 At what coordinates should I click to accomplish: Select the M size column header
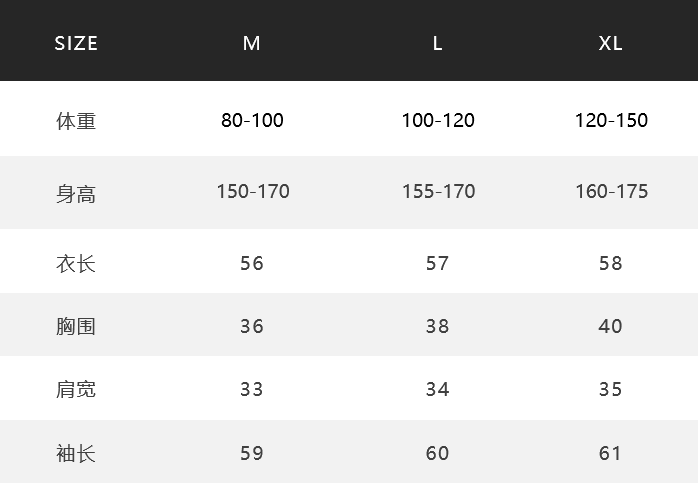[x=252, y=44]
